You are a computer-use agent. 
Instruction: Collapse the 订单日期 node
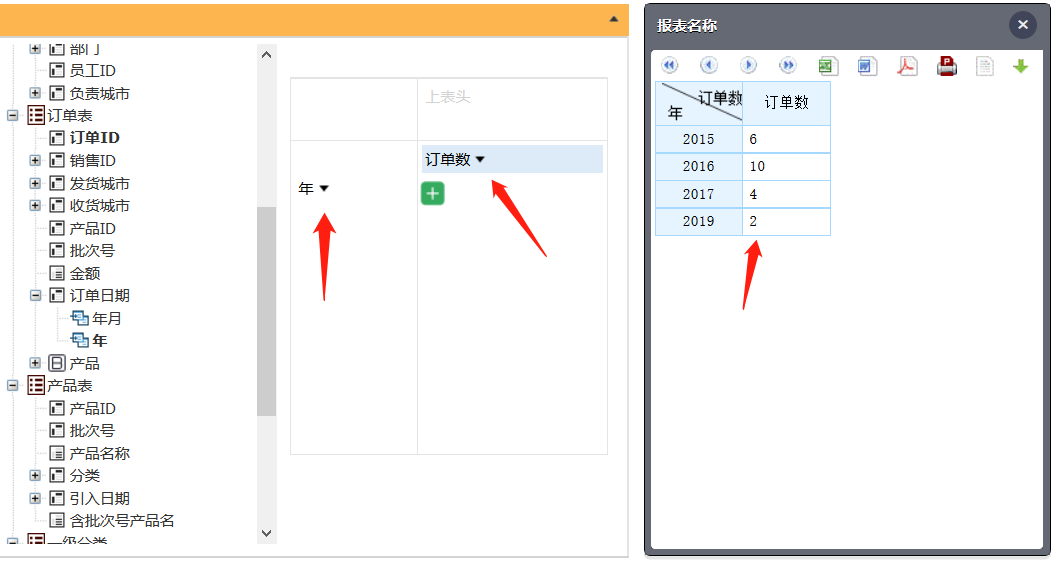[x=35, y=296]
